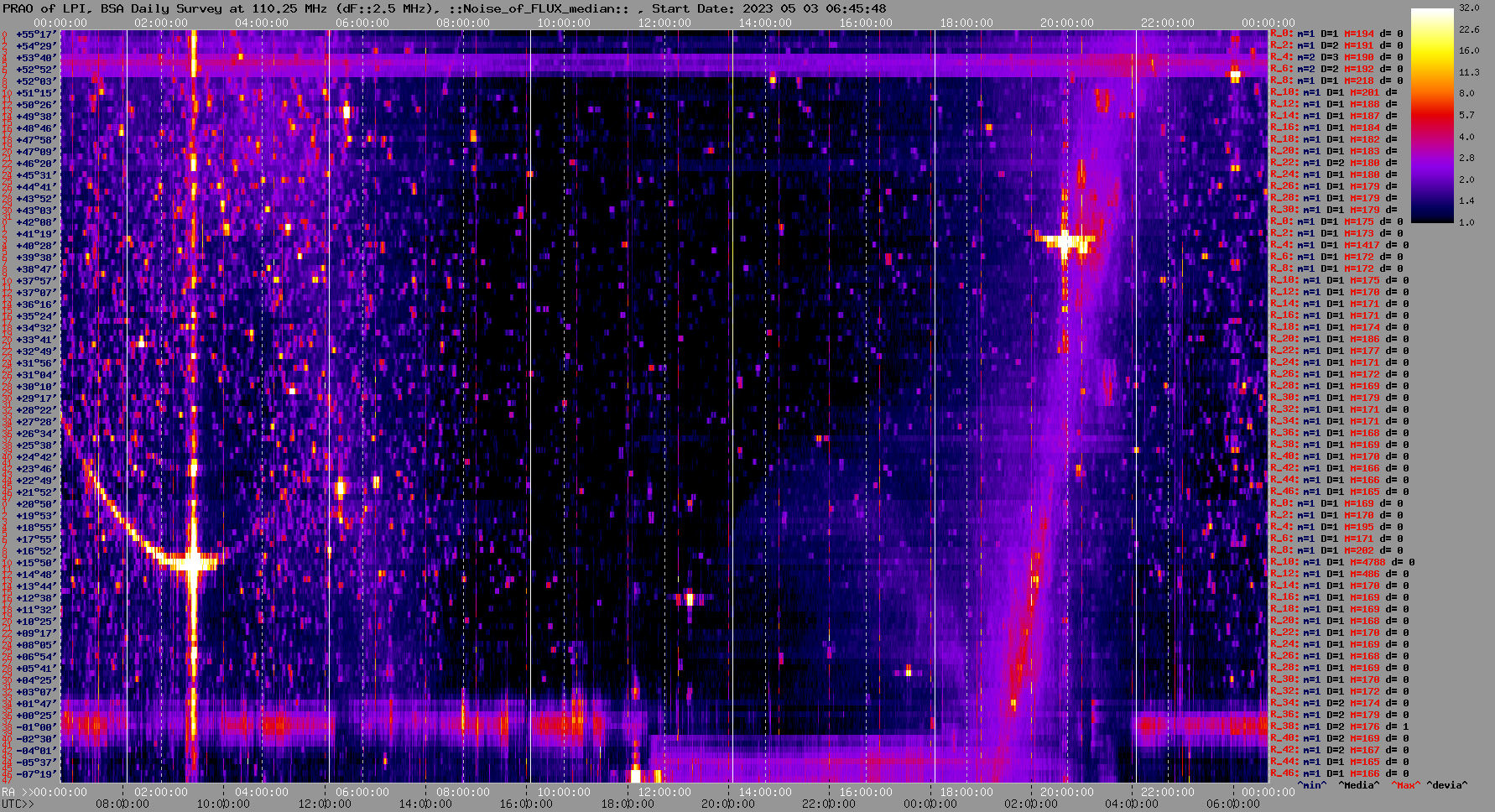This screenshot has width=1495, height=812.
Task: Click the UTC>> axis label
Action: point(18,804)
